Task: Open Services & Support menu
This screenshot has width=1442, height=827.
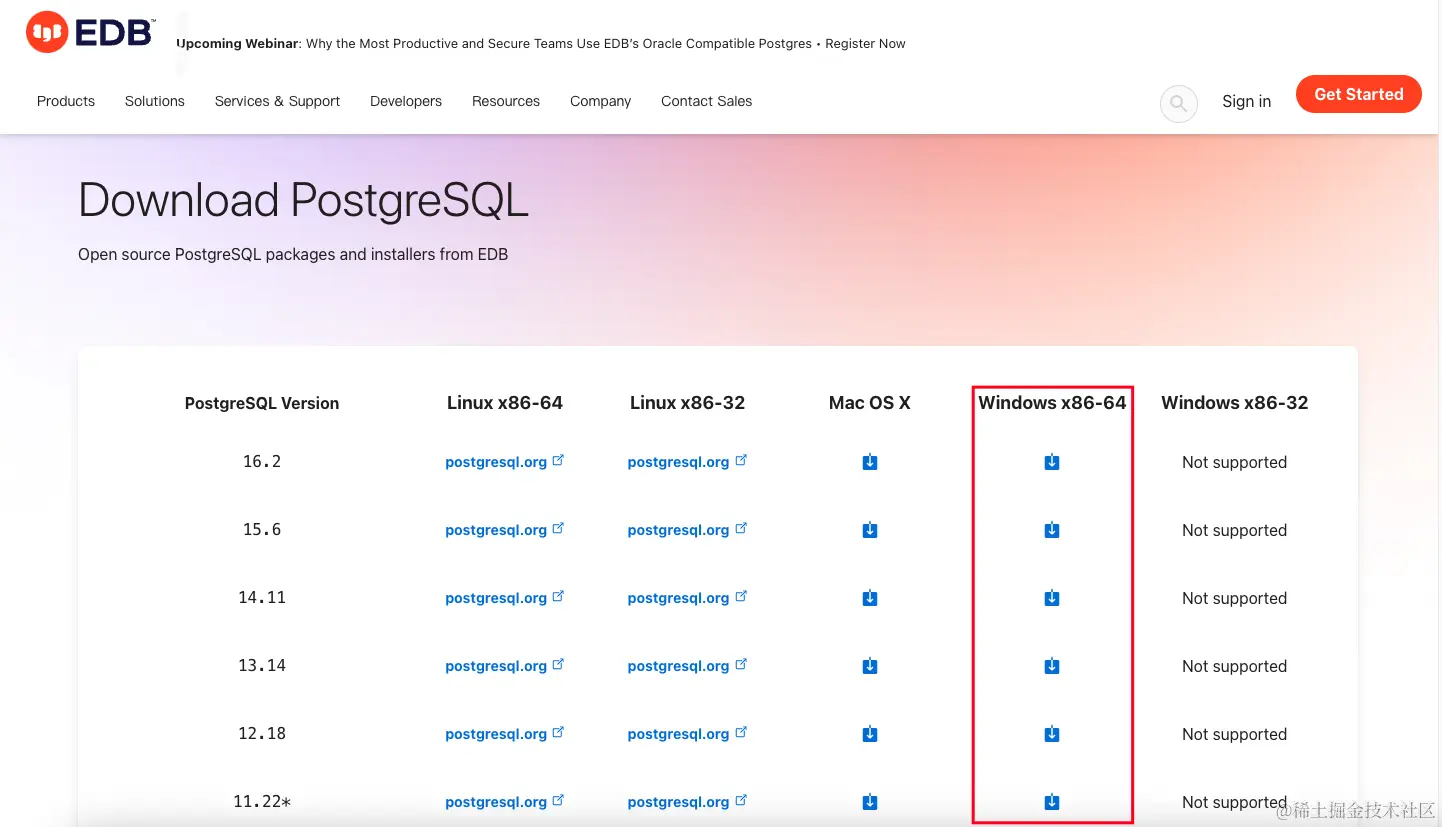Action: tap(277, 101)
